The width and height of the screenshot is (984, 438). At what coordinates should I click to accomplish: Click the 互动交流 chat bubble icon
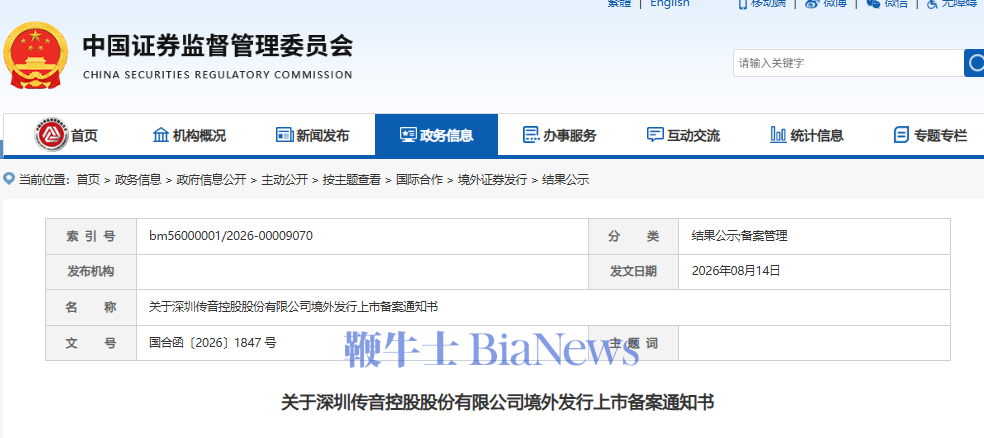[655, 135]
